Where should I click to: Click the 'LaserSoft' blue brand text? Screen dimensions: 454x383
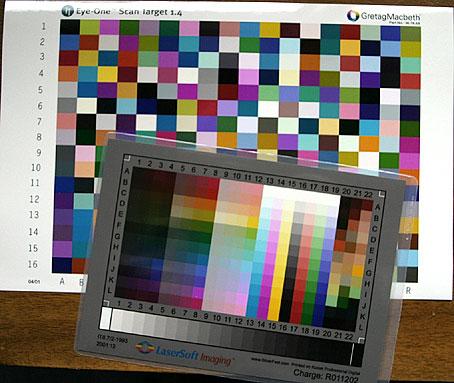[177, 353]
